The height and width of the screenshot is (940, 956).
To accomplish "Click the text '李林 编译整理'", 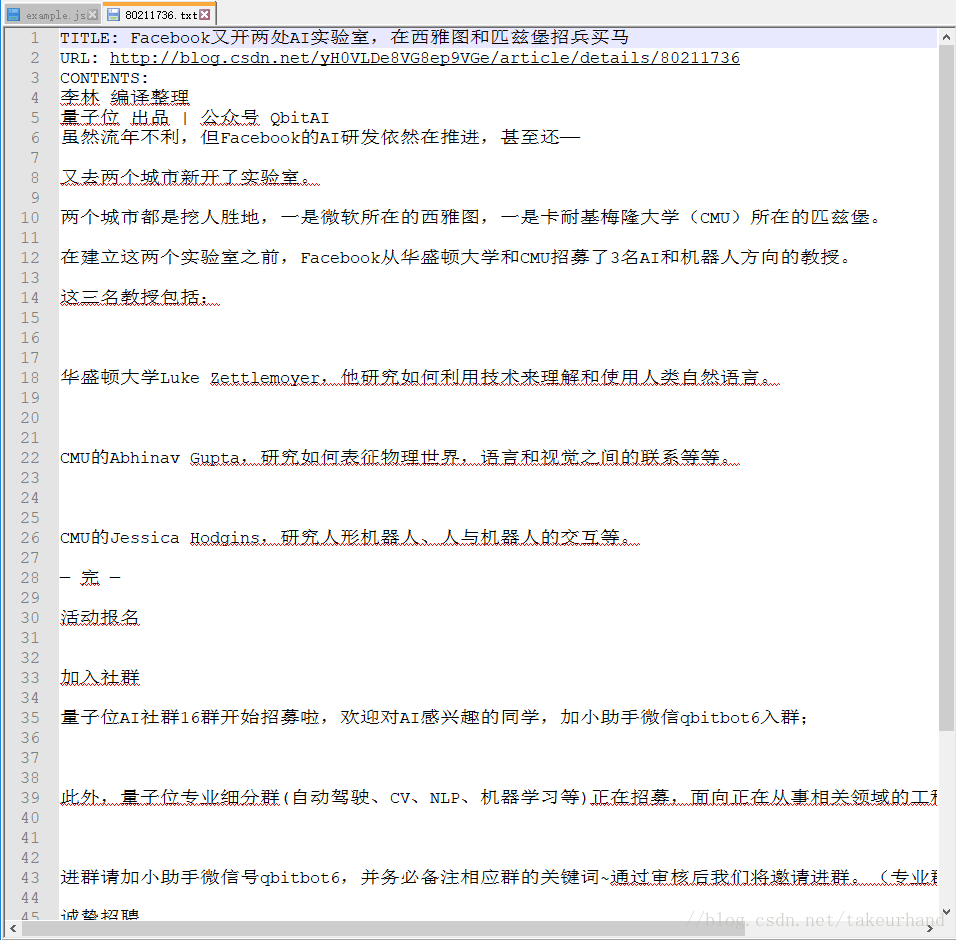I will [125, 98].
